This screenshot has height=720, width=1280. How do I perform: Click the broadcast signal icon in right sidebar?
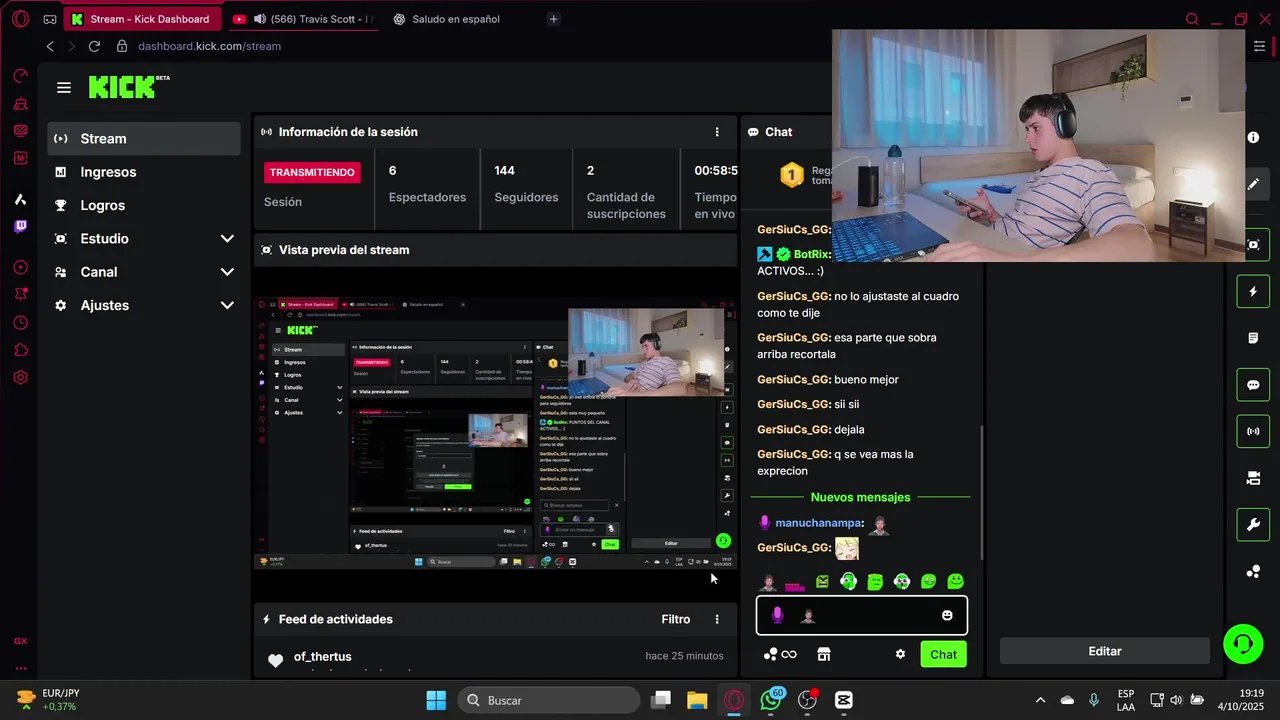(x=1253, y=431)
